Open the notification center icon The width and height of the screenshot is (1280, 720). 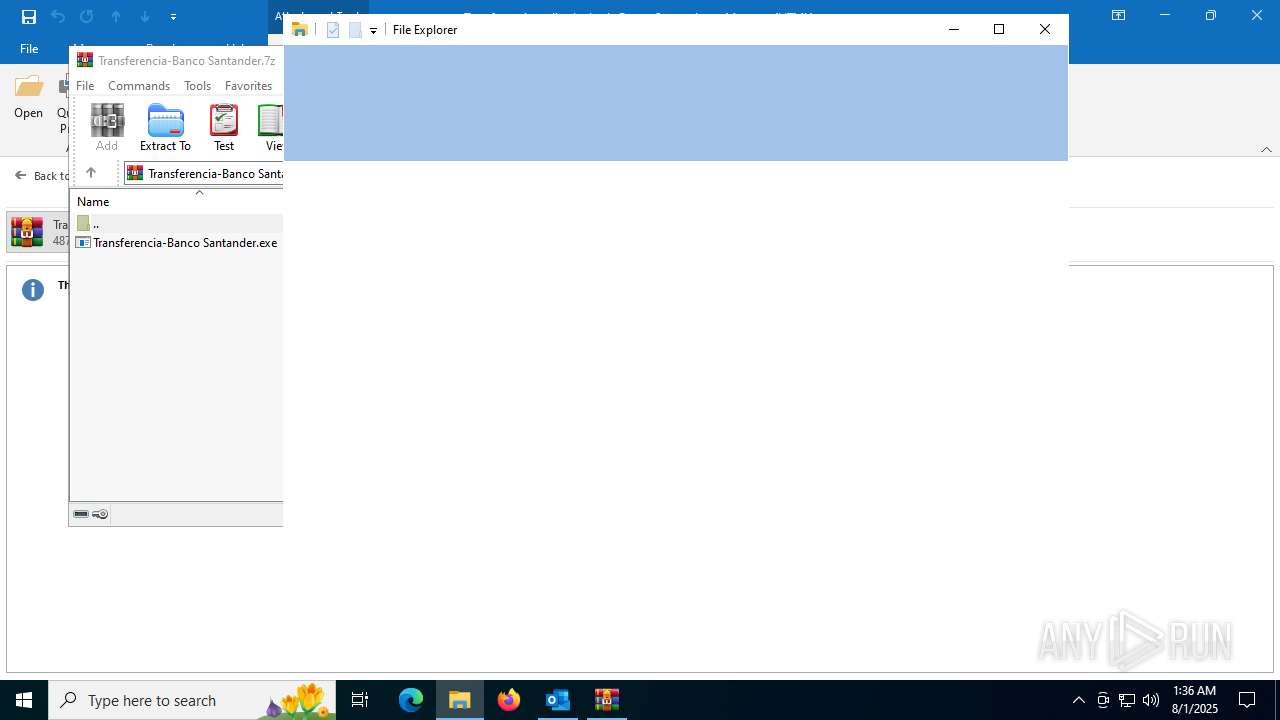1247,700
